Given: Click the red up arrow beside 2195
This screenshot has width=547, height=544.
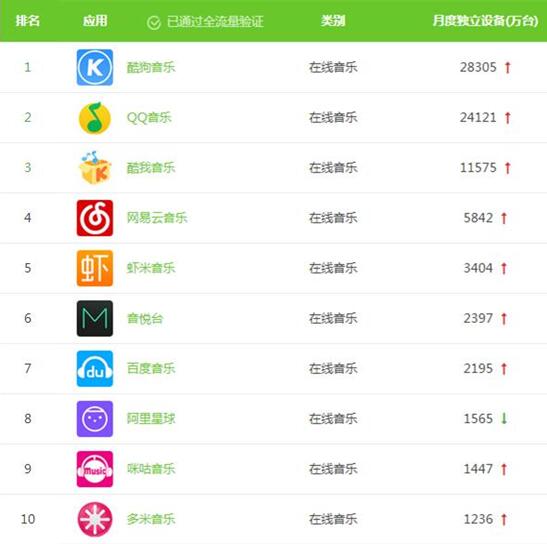Looking at the screenshot, I should [504, 369].
